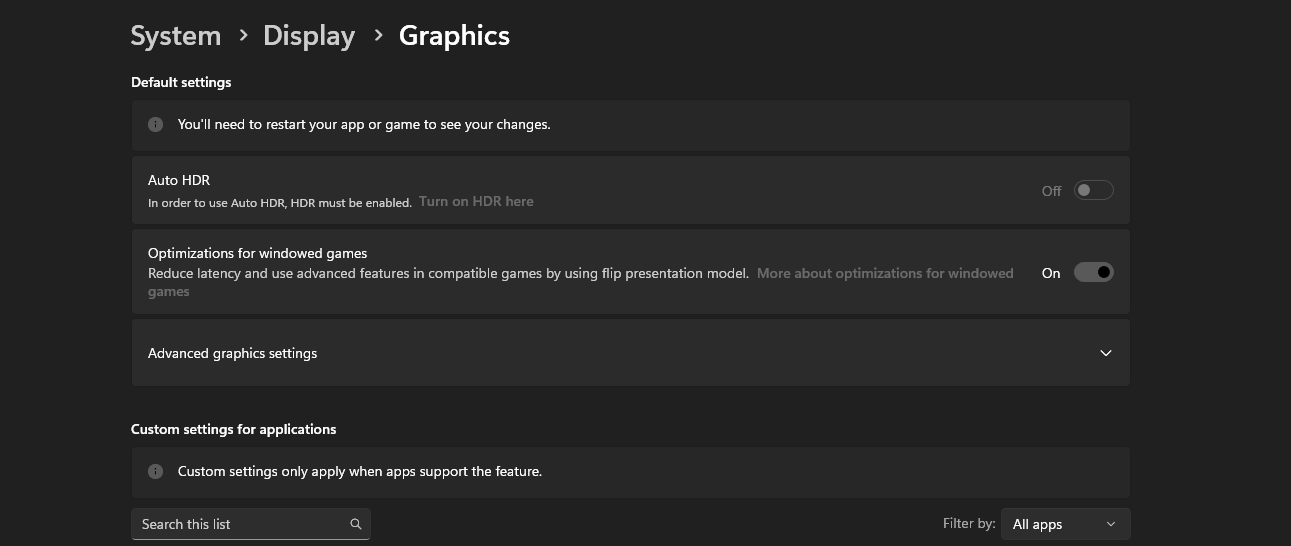
Task: Disable Optimizations for windowed games switch
Action: (x=1093, y=272)
